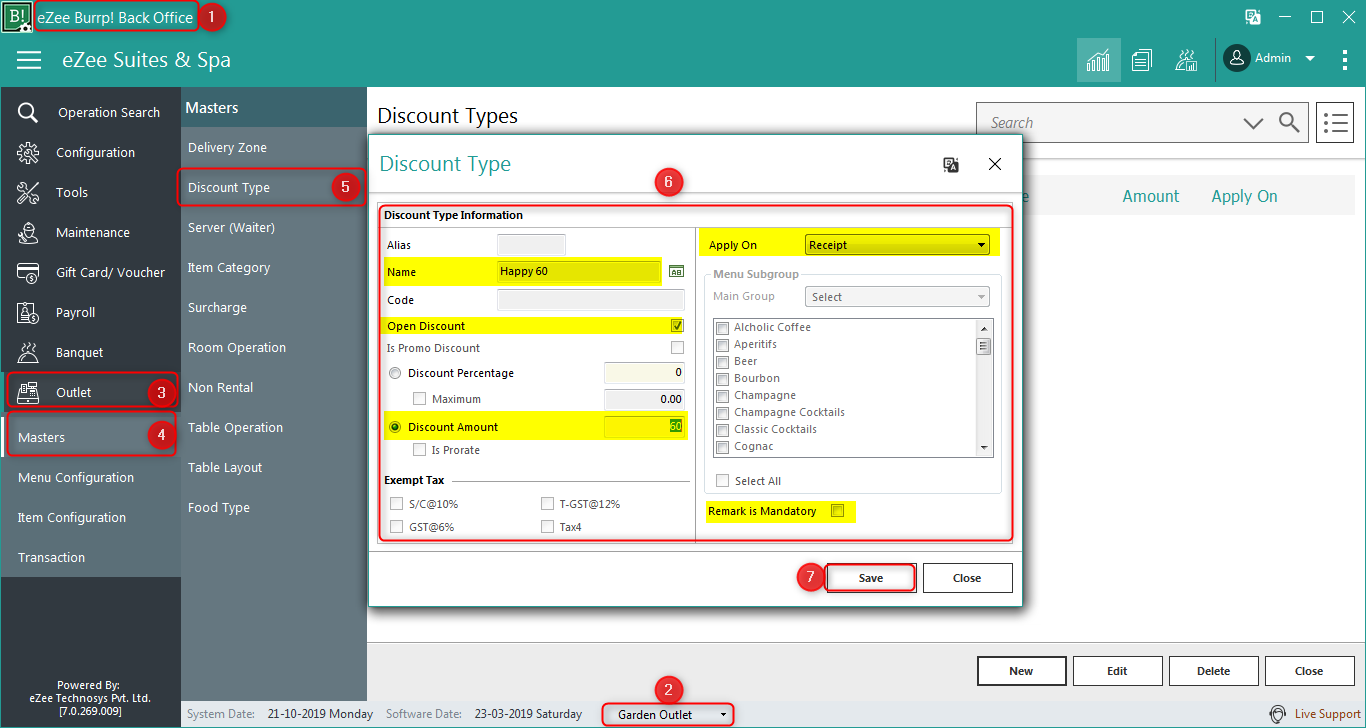Click the Discount Amount value field
This screenshot has width=1366, height=728.
pos(644,427)
